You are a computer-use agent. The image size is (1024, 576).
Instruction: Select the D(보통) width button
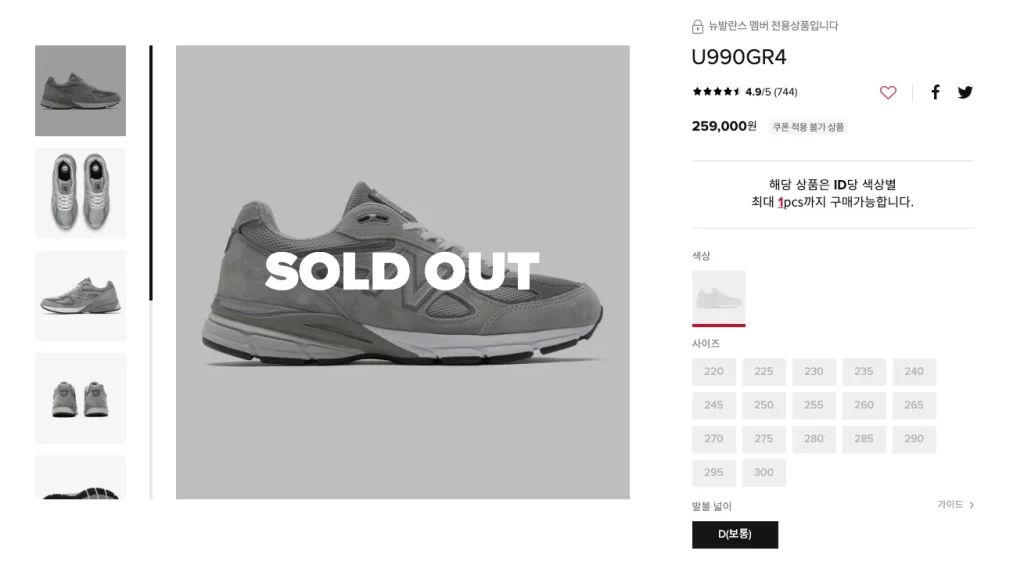(x=735, y=534)
